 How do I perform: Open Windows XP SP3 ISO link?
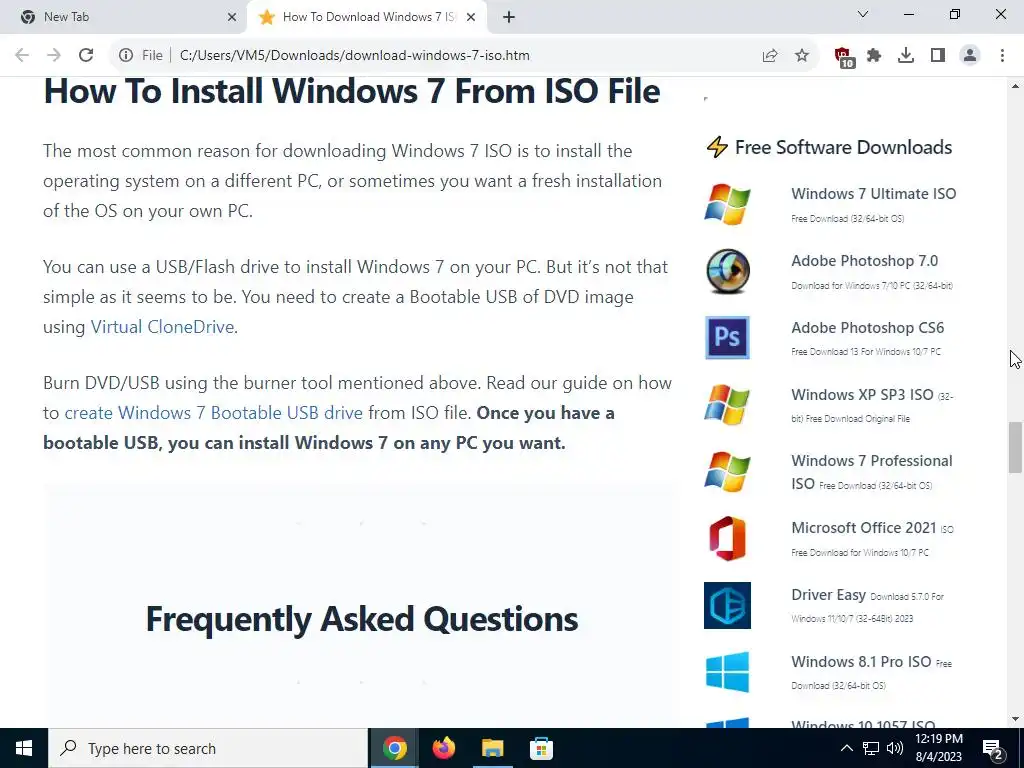click(862, 395)
